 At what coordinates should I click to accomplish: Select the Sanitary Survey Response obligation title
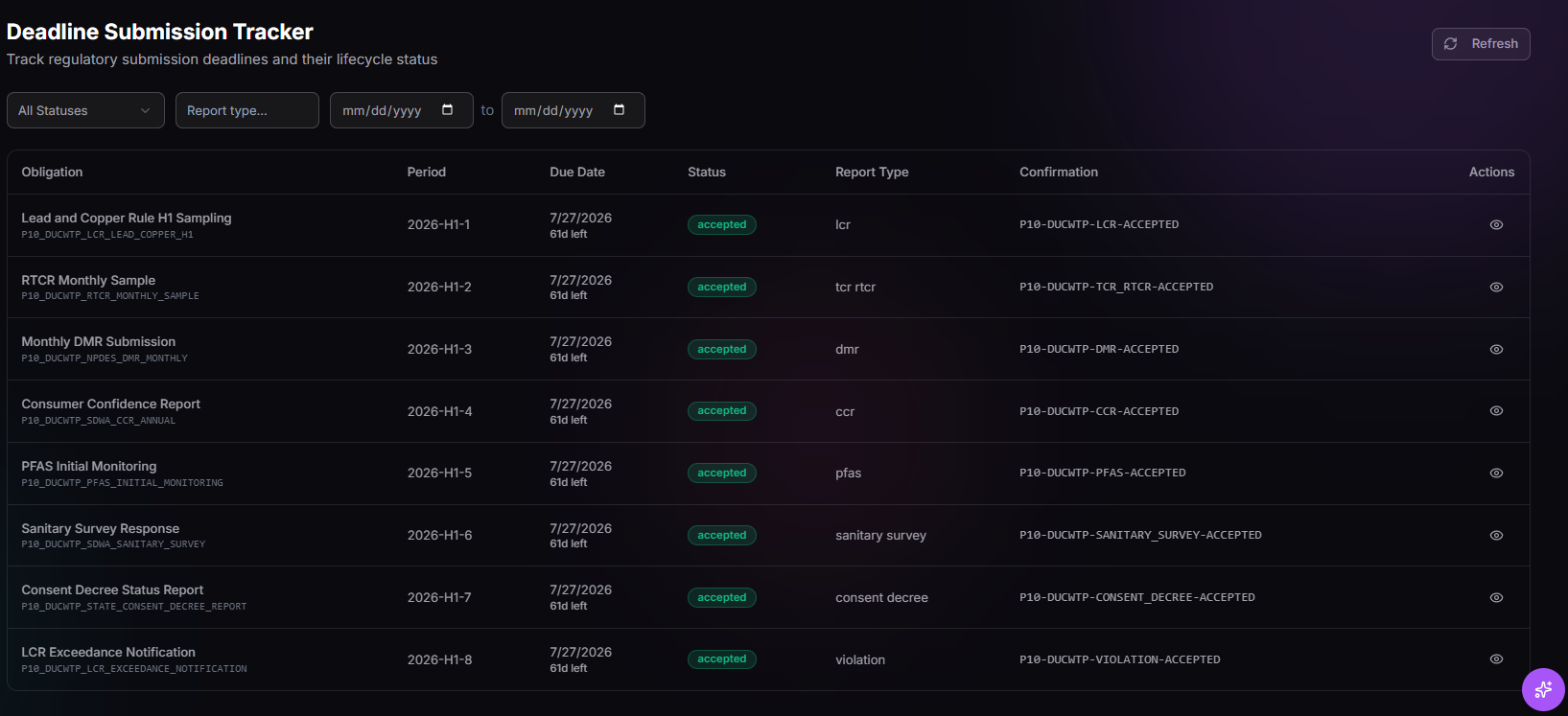pyautogui.click(x=101, y=529)
